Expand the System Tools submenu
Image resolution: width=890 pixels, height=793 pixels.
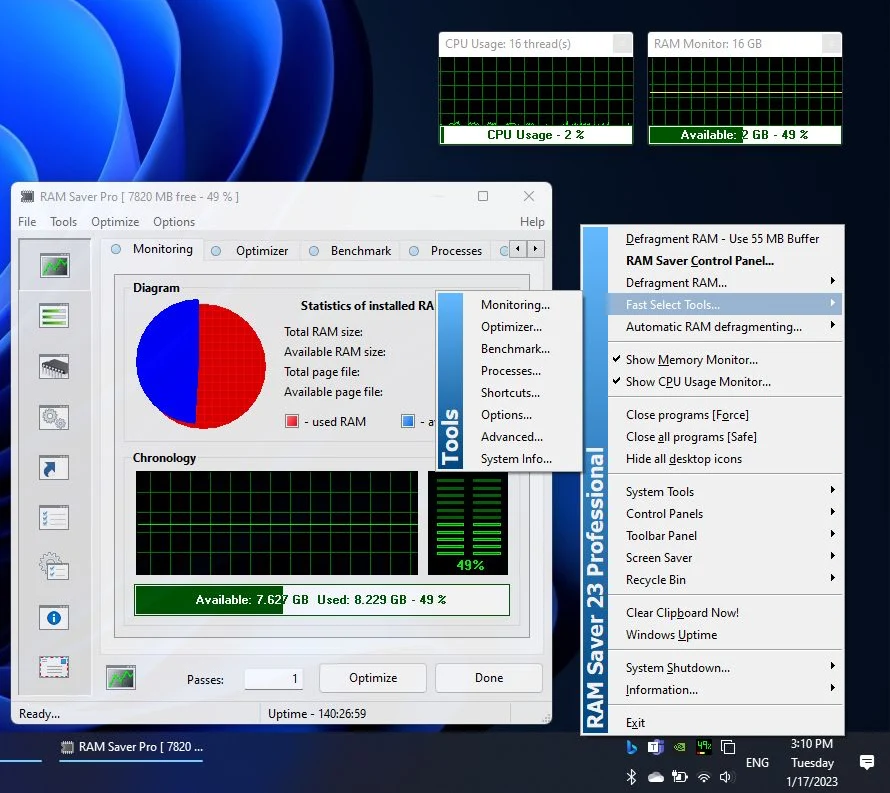(725, 492)
